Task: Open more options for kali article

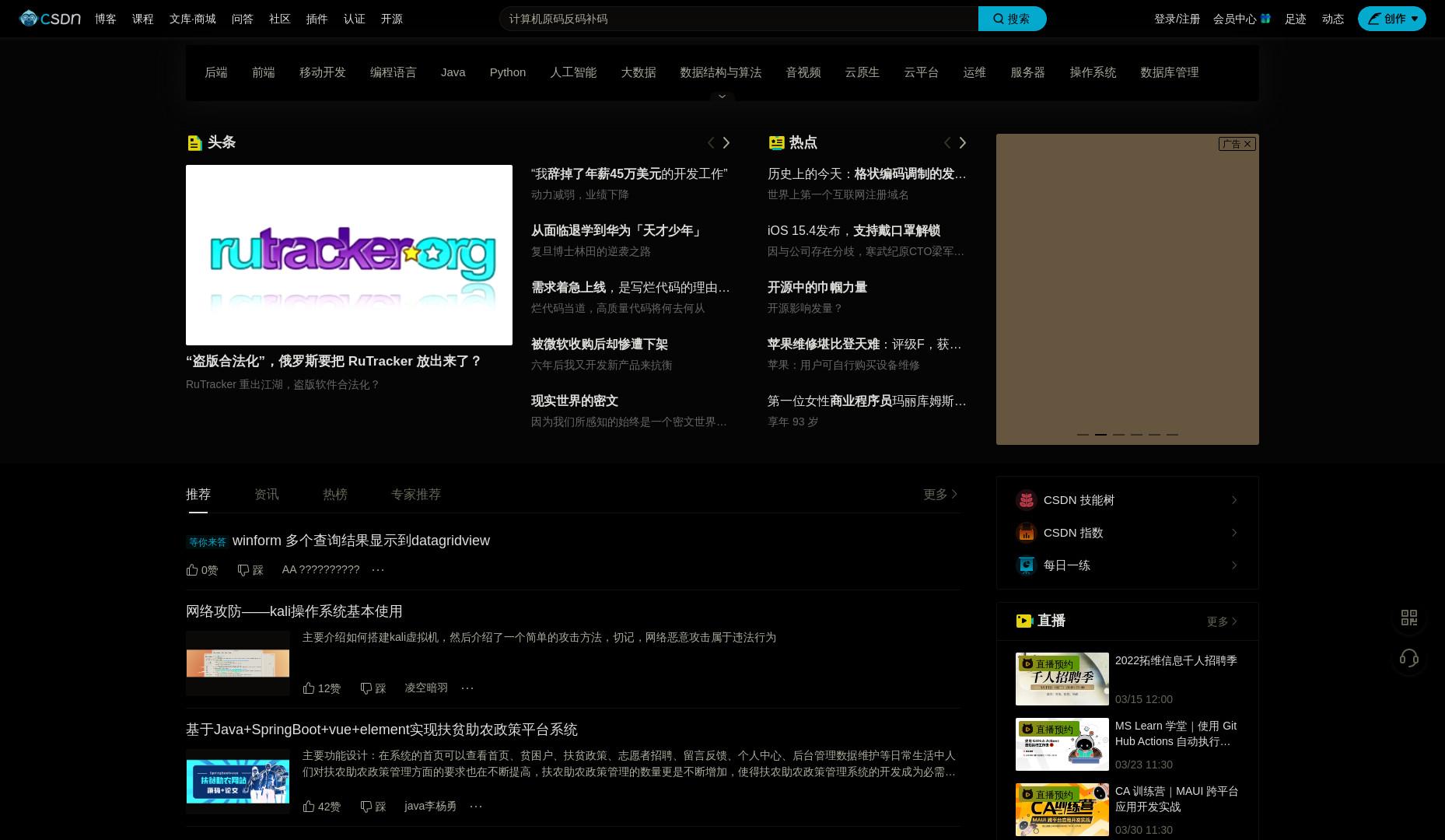Action: pyautogui.click(x=467, y=688)
